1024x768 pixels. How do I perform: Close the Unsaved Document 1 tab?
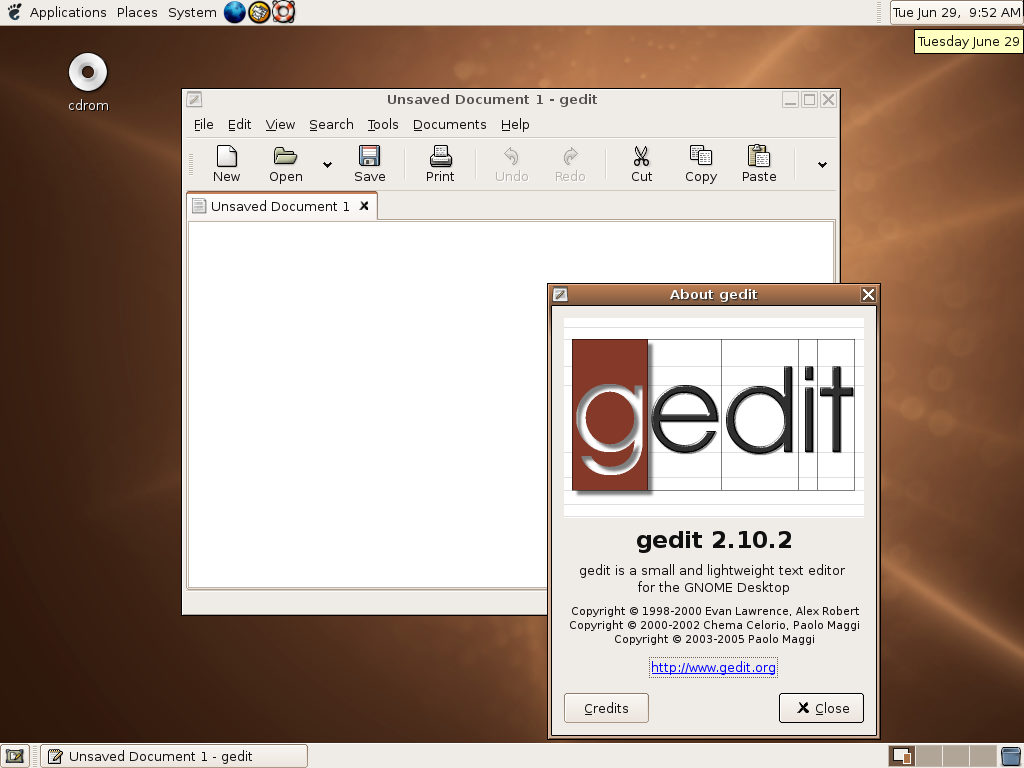(364, 206)
